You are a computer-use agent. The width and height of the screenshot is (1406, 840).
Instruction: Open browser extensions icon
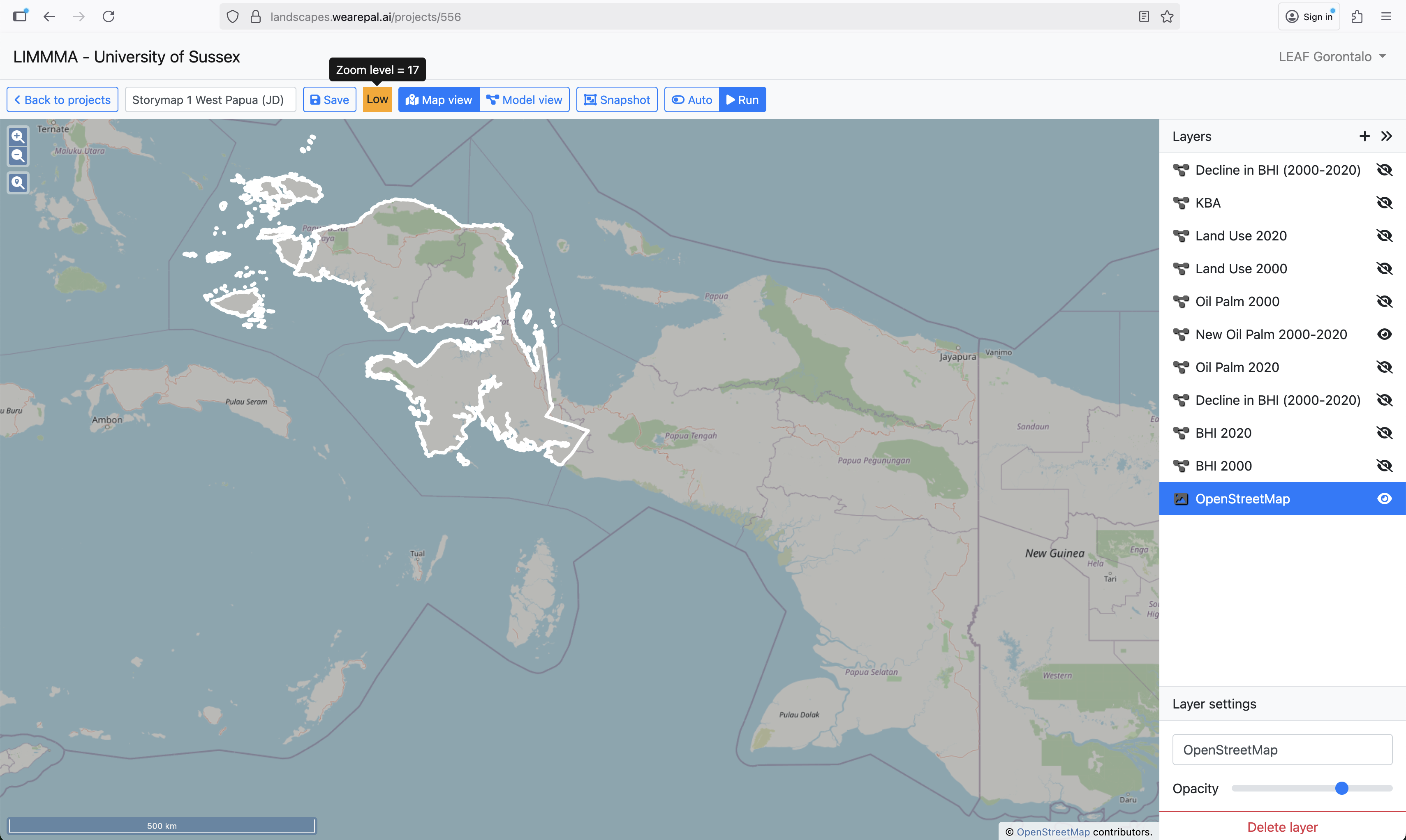(x=1357, y=17)
